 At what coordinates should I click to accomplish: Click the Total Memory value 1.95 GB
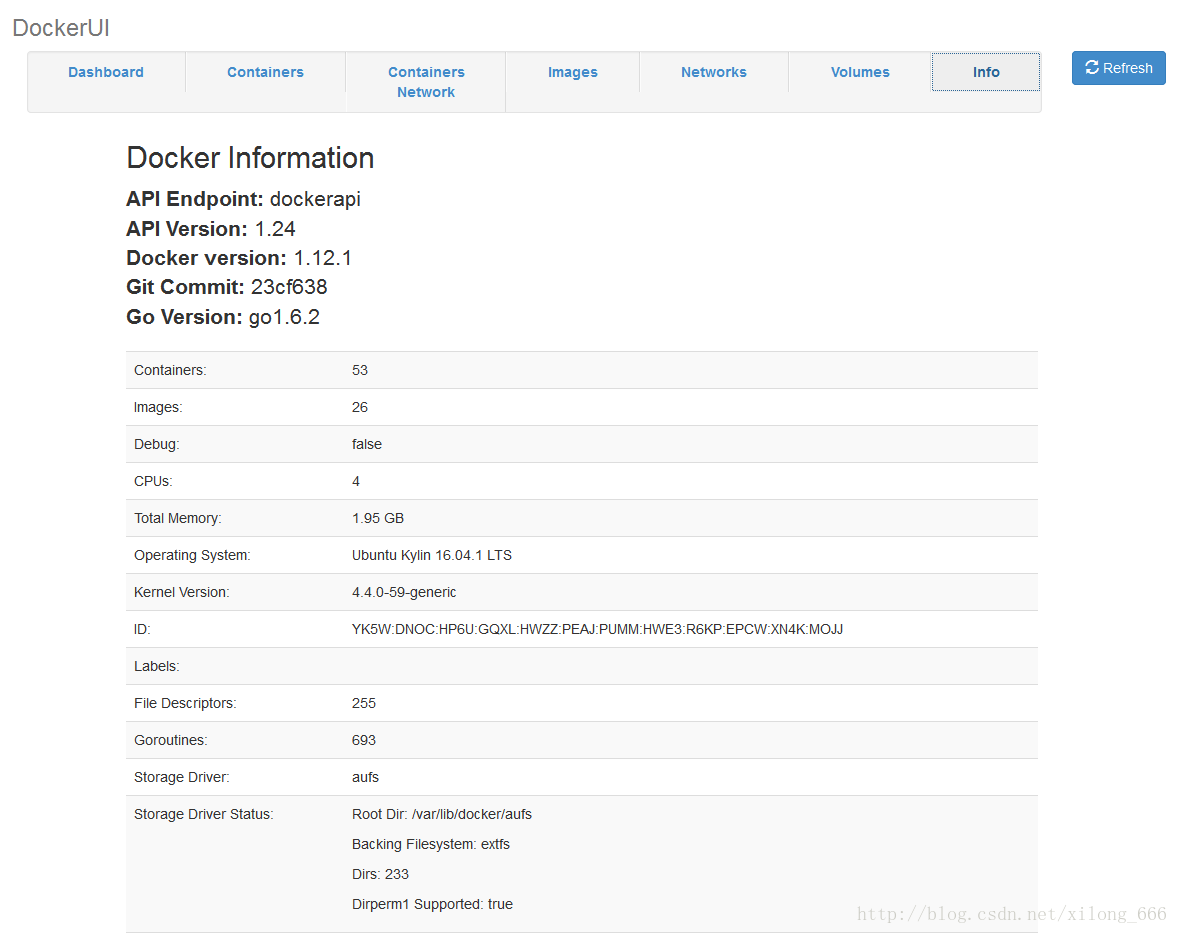(x=378, y=518)
